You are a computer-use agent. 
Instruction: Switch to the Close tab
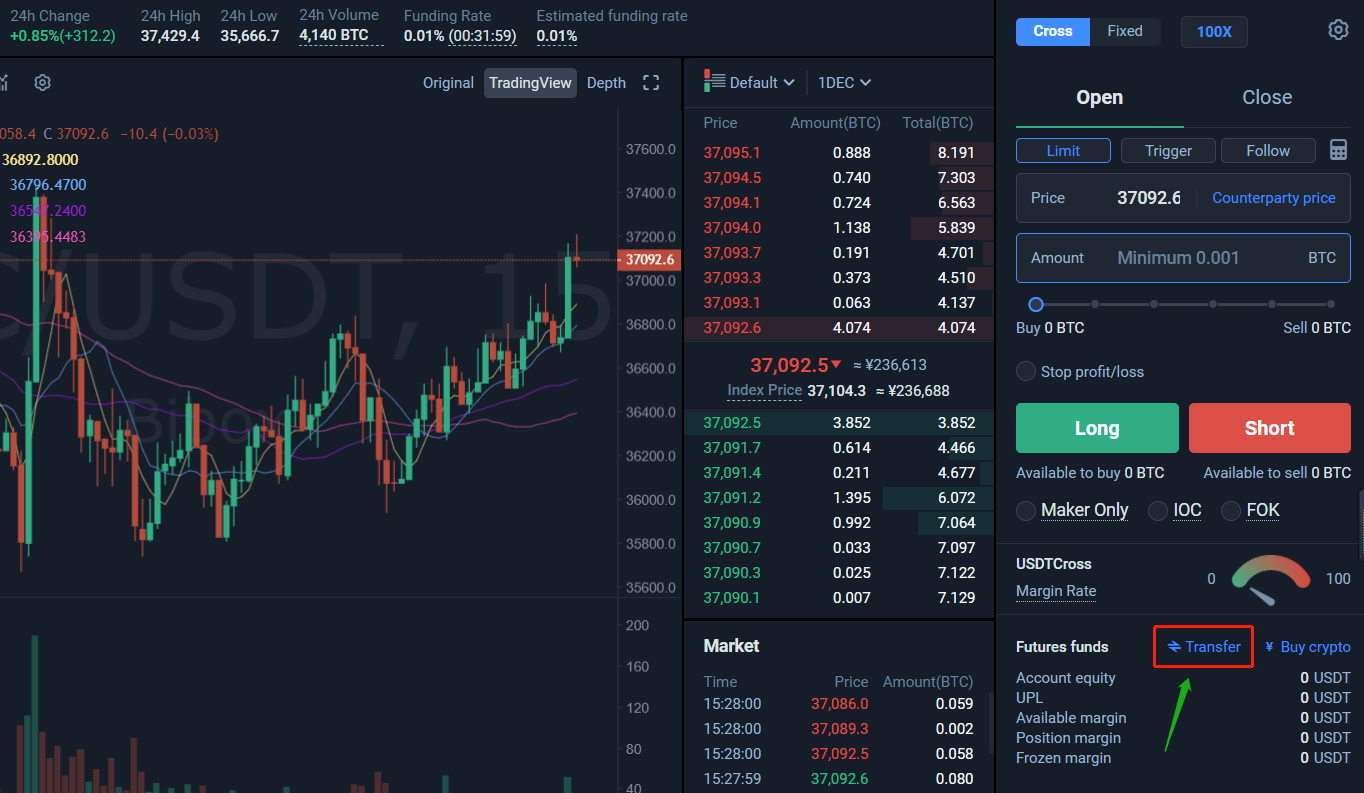click(x=1267, y=97)
